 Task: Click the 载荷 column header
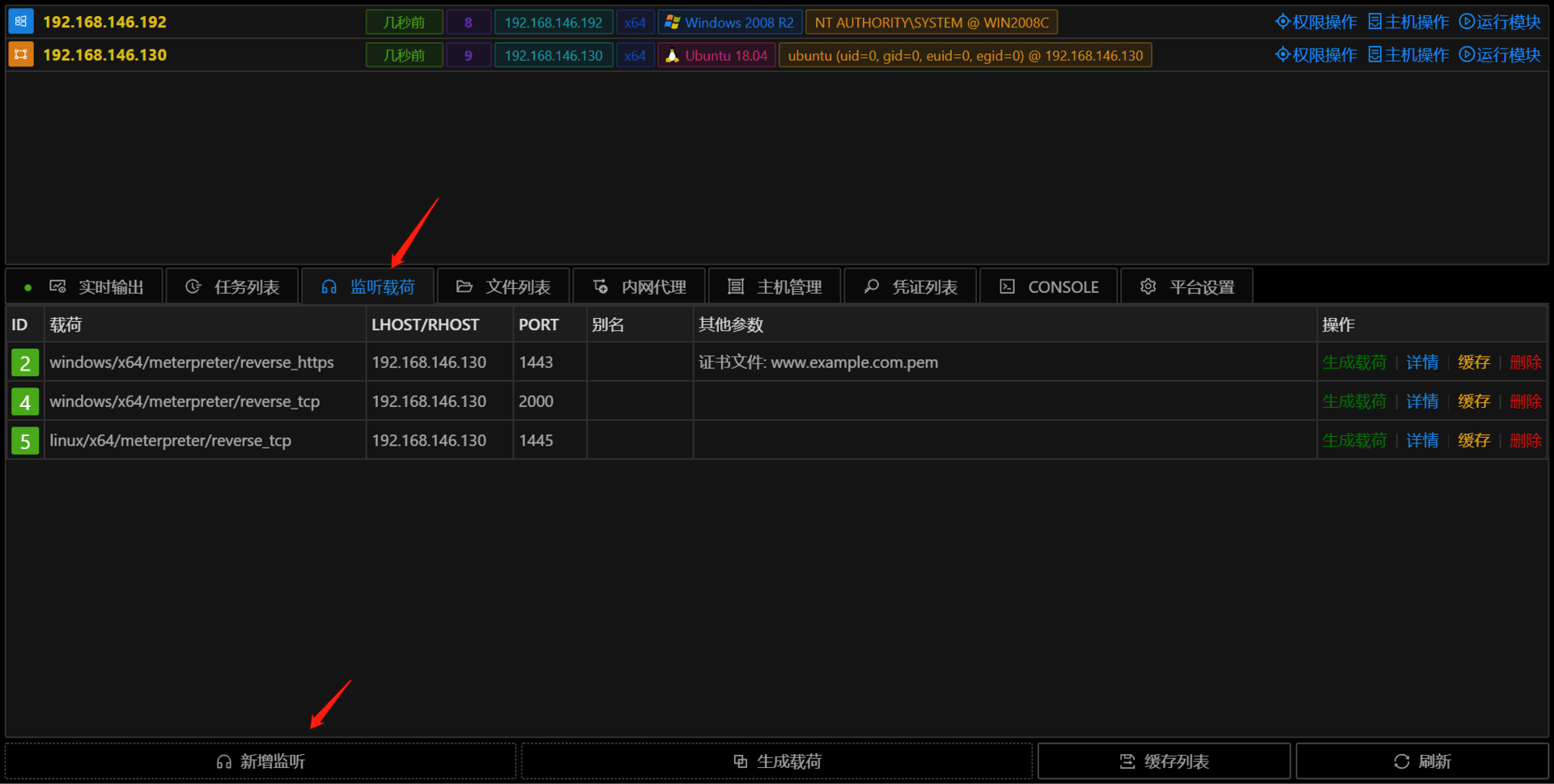[205, 324]
